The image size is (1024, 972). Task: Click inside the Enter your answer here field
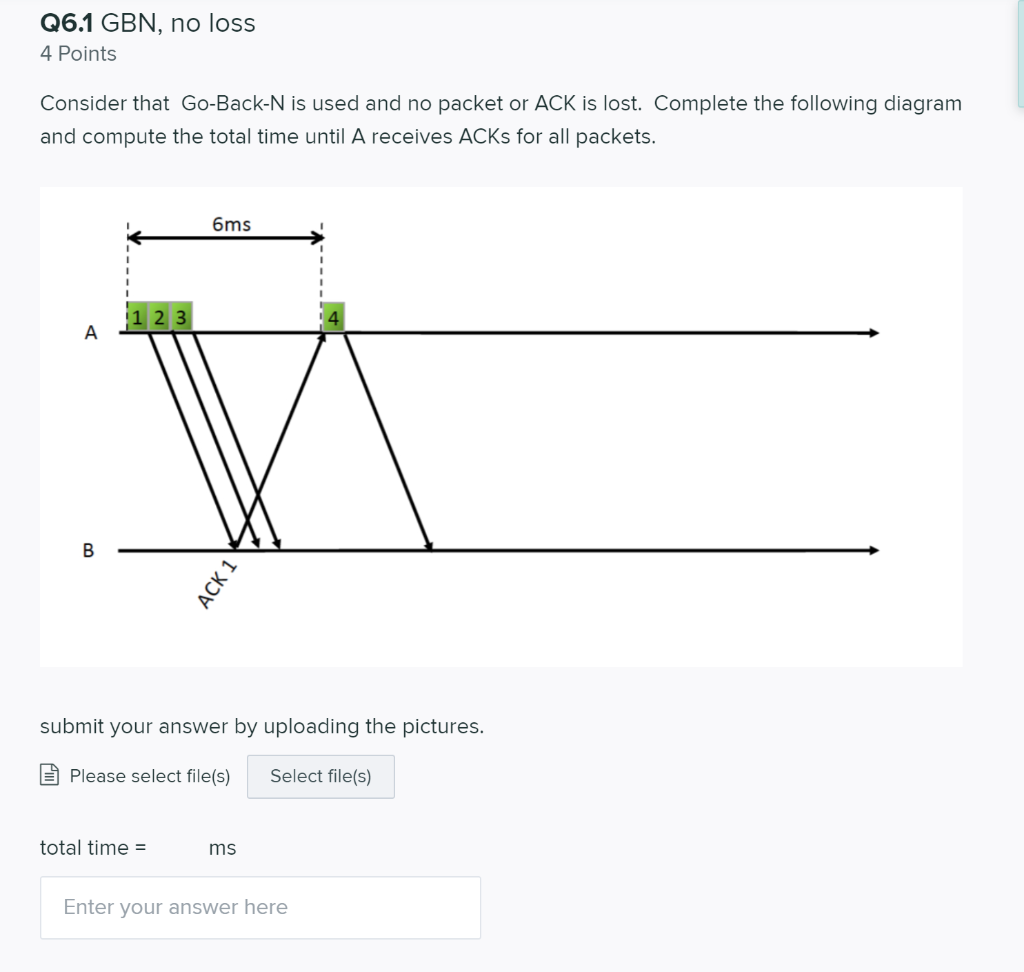tap(260, 906)
